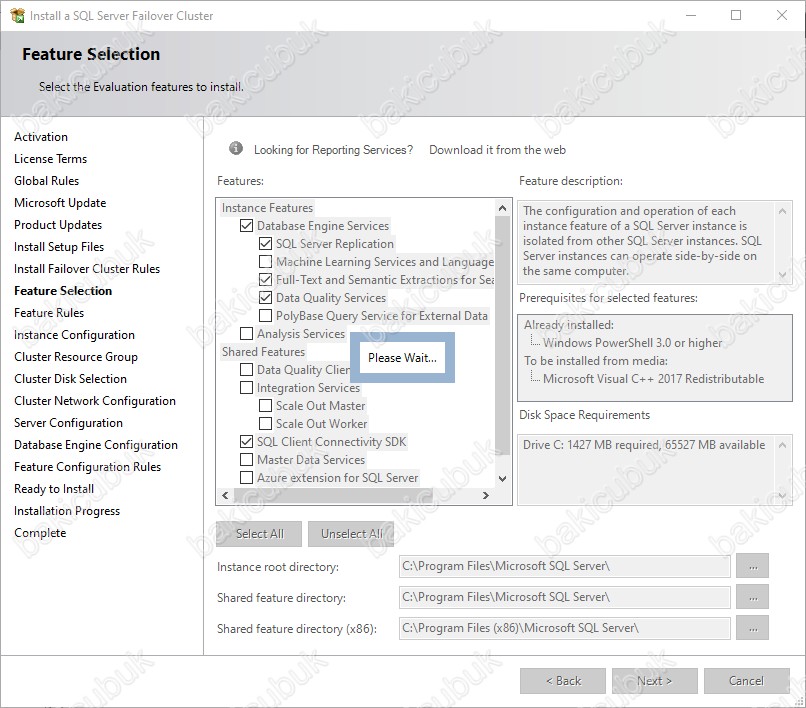Go back with the Back button
This screenshot has height=708, width=806.
563,681
